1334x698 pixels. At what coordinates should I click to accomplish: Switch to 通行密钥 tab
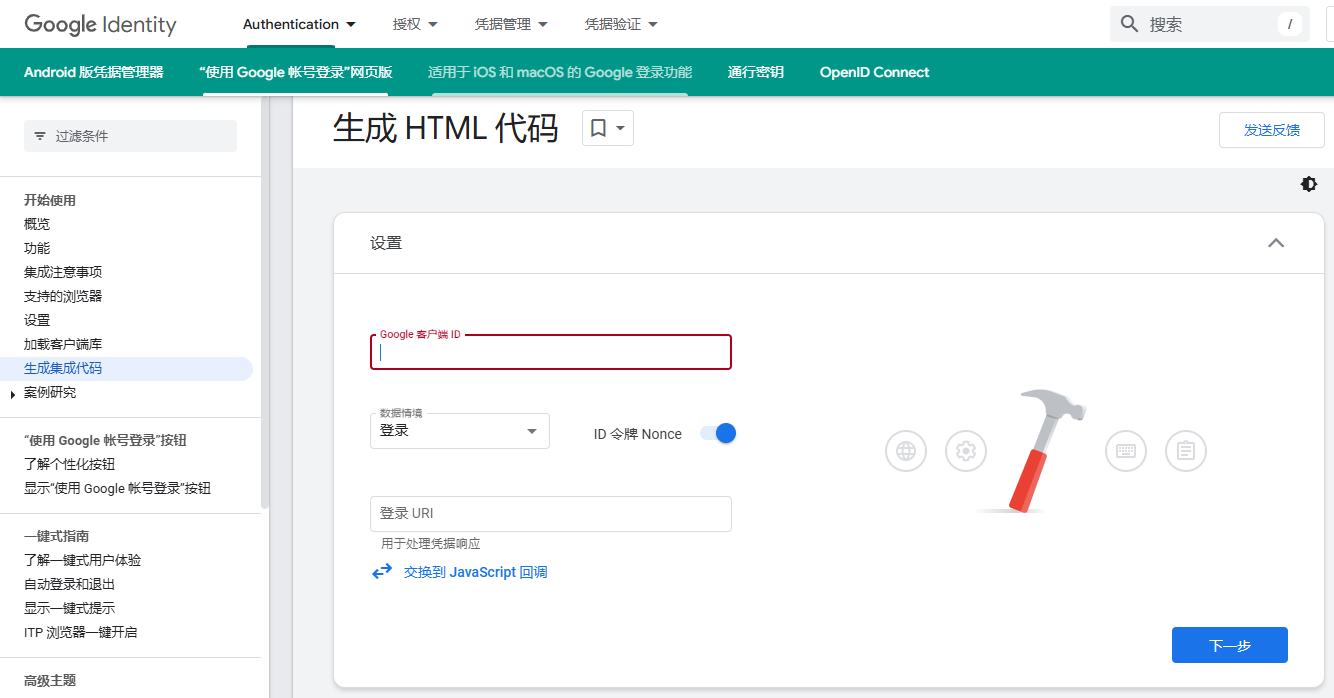(x=755, y=72)
